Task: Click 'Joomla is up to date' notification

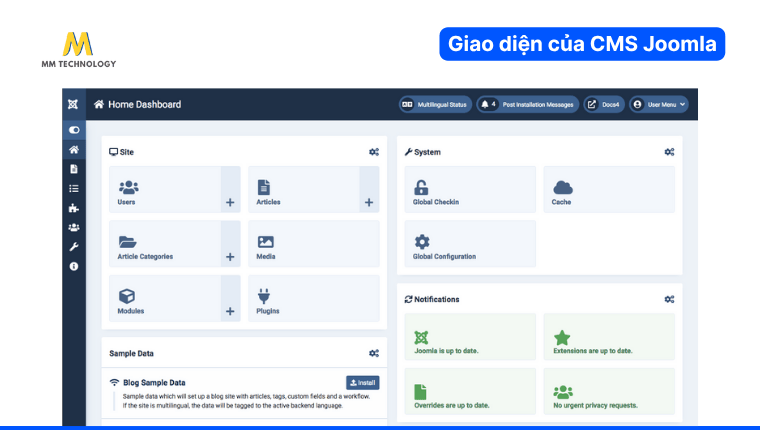Action: pyautogui.click(x=470, y=337)
